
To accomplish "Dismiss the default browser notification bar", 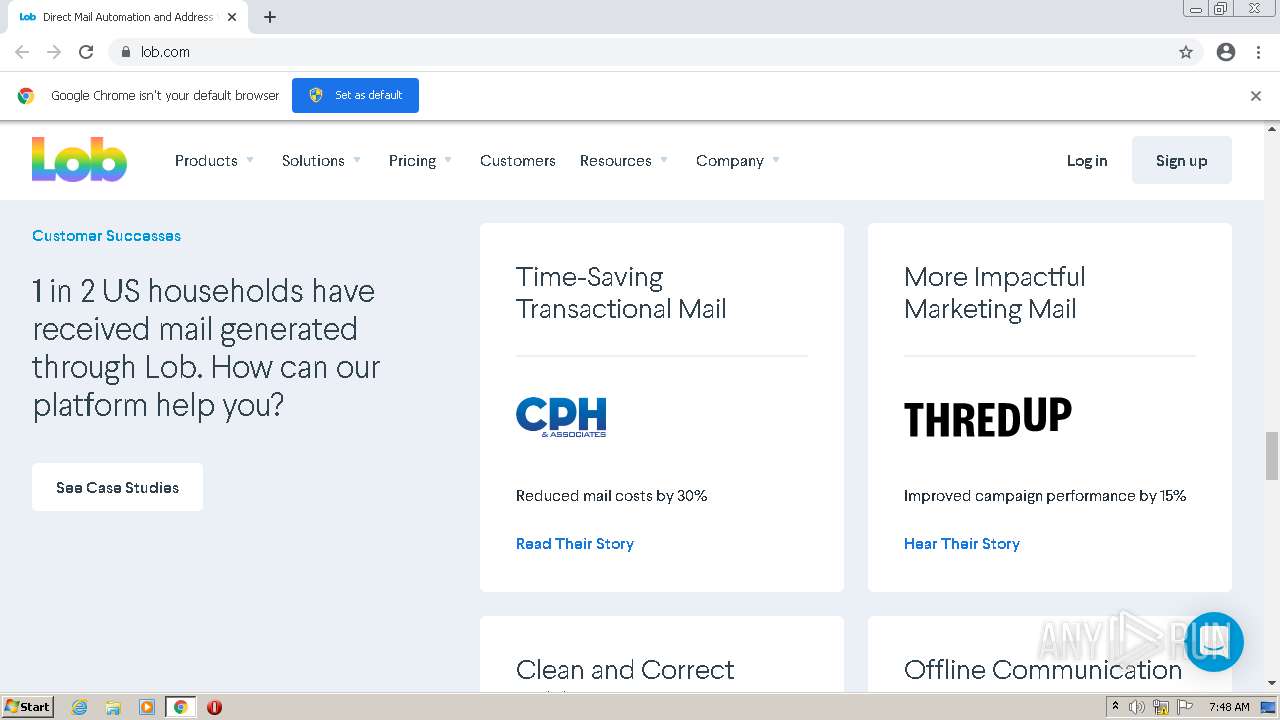I will [x=1256, y=96].
